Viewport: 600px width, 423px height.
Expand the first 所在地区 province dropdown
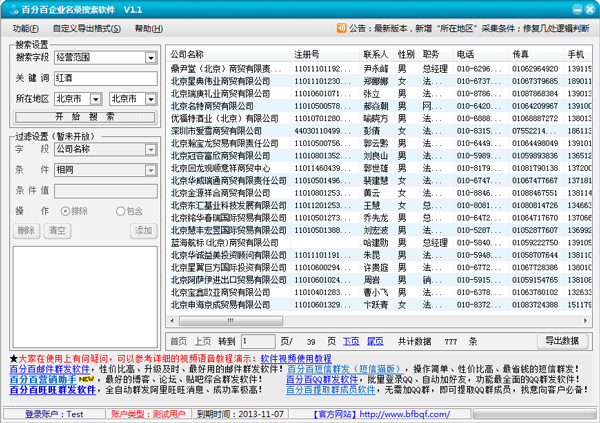coord(95,99)
